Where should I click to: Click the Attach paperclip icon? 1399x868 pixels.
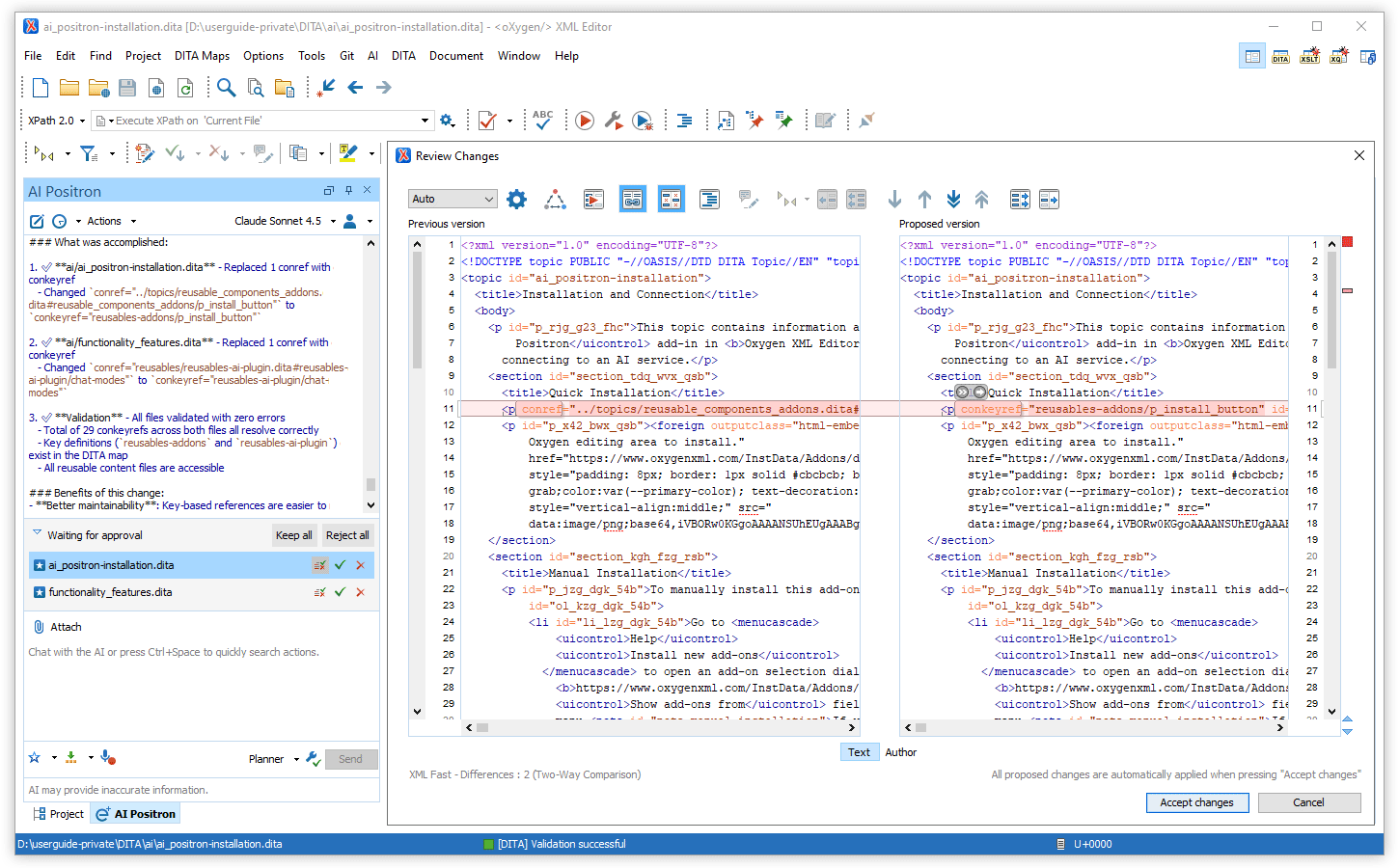tap(40, 627)
